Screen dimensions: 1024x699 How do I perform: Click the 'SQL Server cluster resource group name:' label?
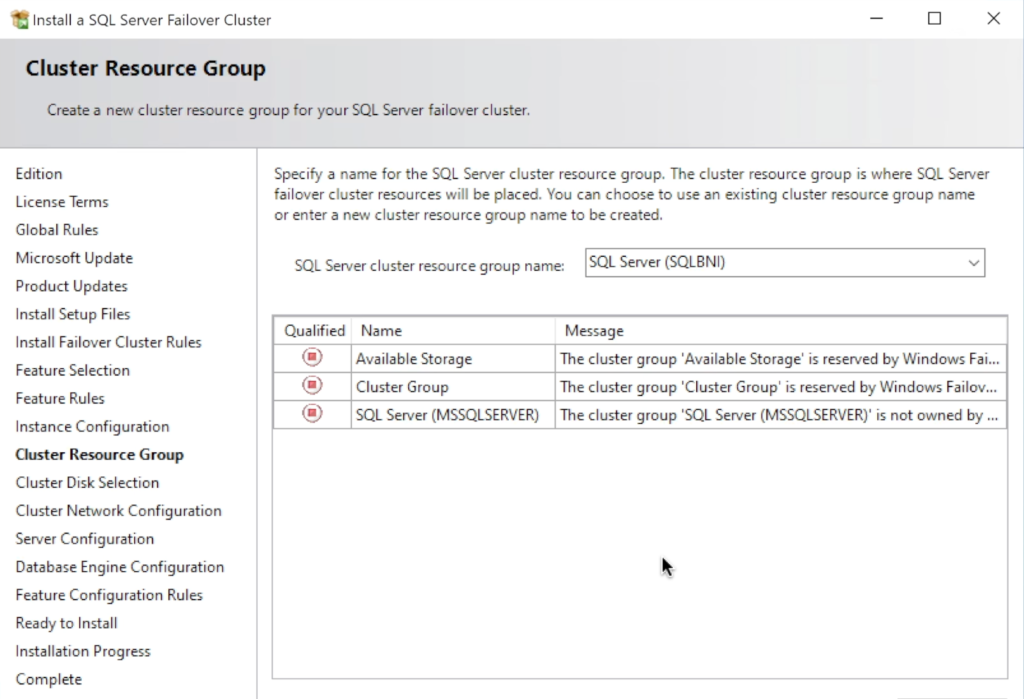(429, 266)
